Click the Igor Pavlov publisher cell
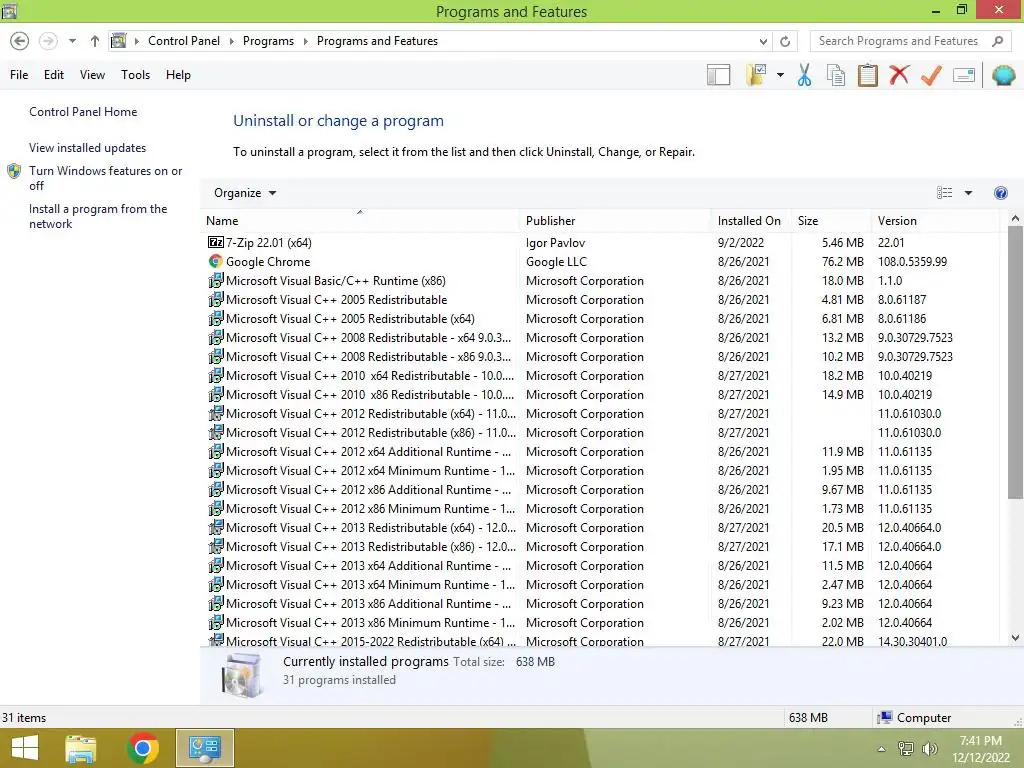 click(555, 242)
